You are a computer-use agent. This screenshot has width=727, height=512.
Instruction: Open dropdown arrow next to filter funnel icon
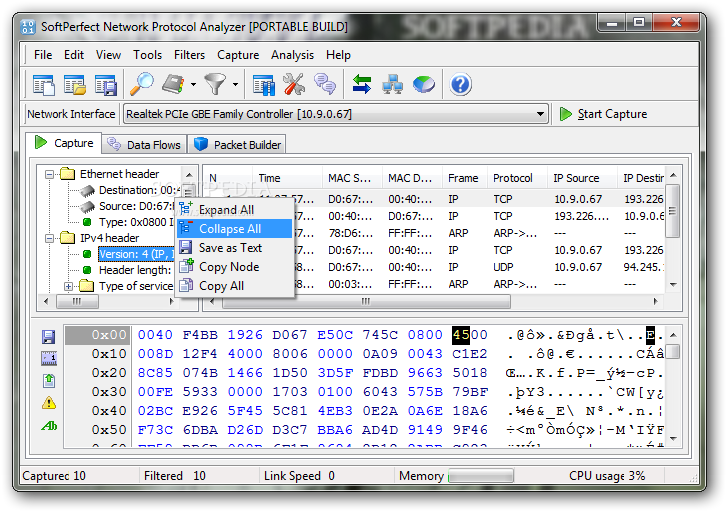[236, 84]
